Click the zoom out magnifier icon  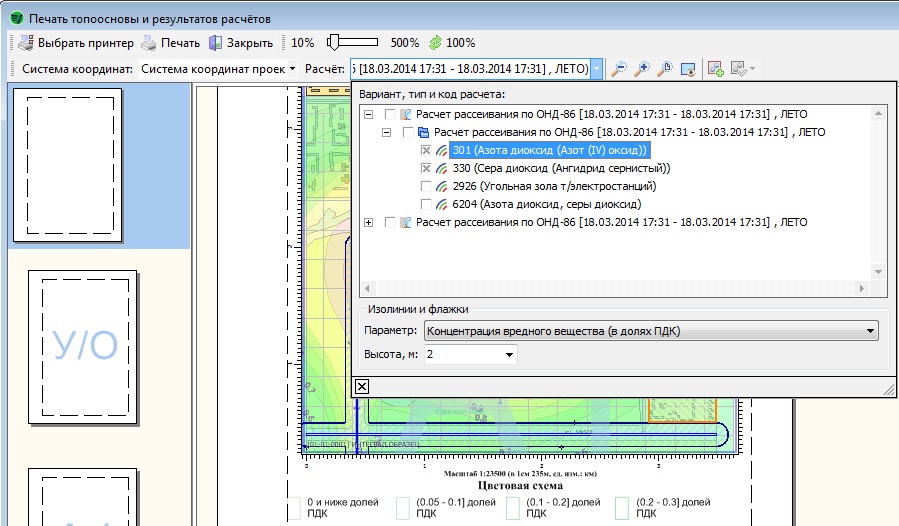(x=619, y=69)
